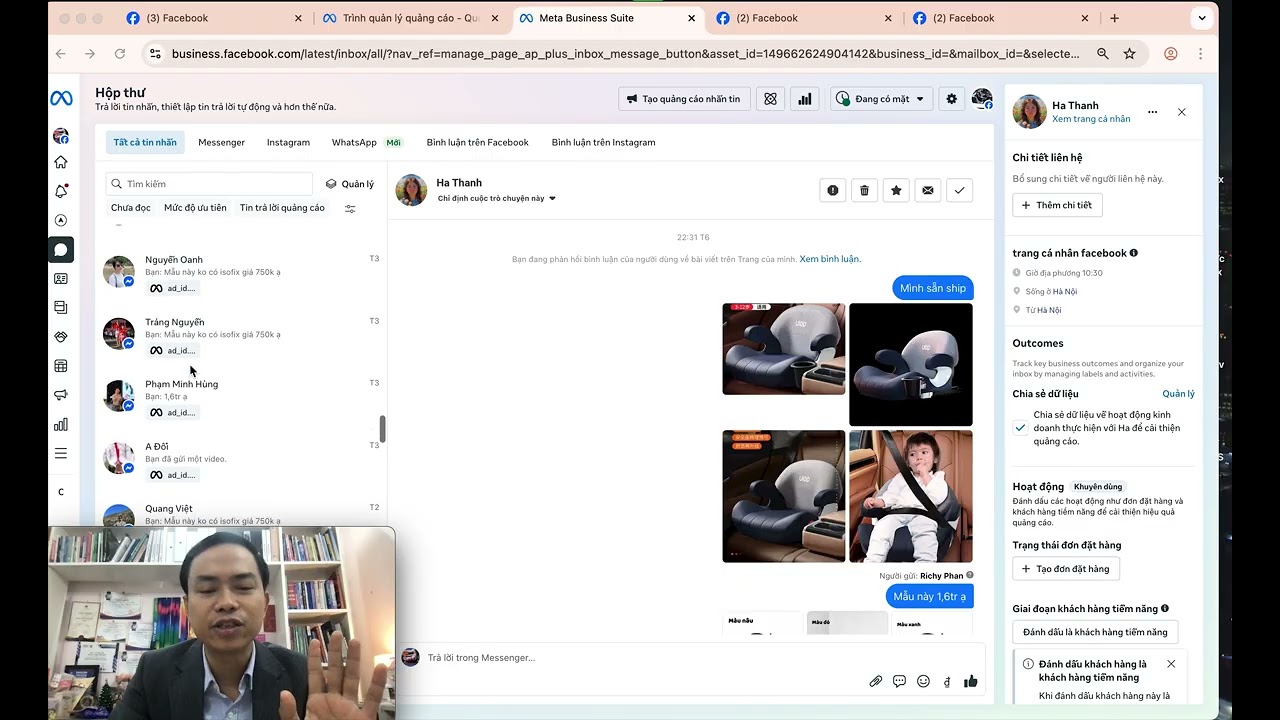Viewport: 1280px width, 720px height.
Task: Filter by 'Tin trả lời quảng cáo' chip
Action: [282, 208]
